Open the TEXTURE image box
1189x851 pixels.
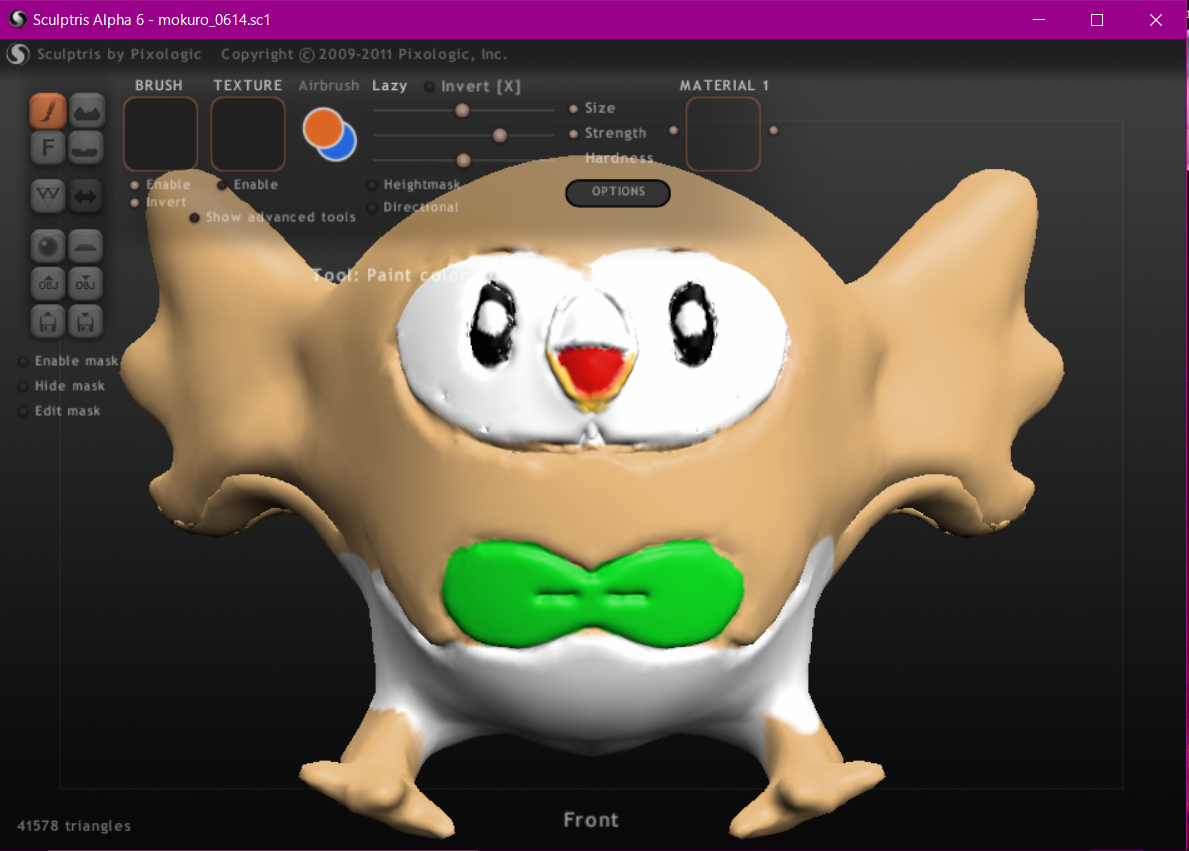point(248,134)
